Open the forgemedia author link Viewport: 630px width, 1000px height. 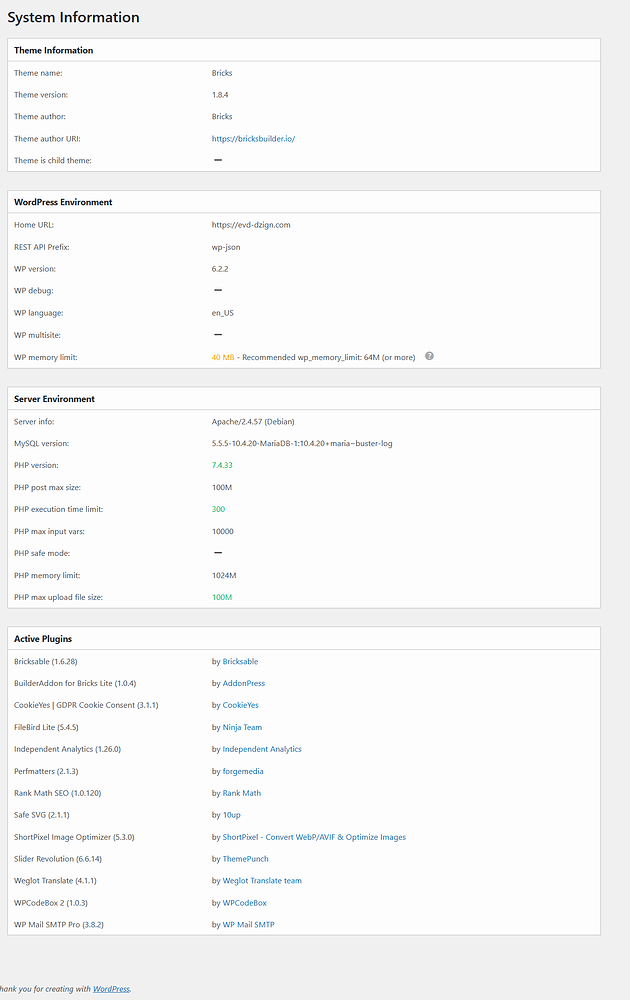243,771
